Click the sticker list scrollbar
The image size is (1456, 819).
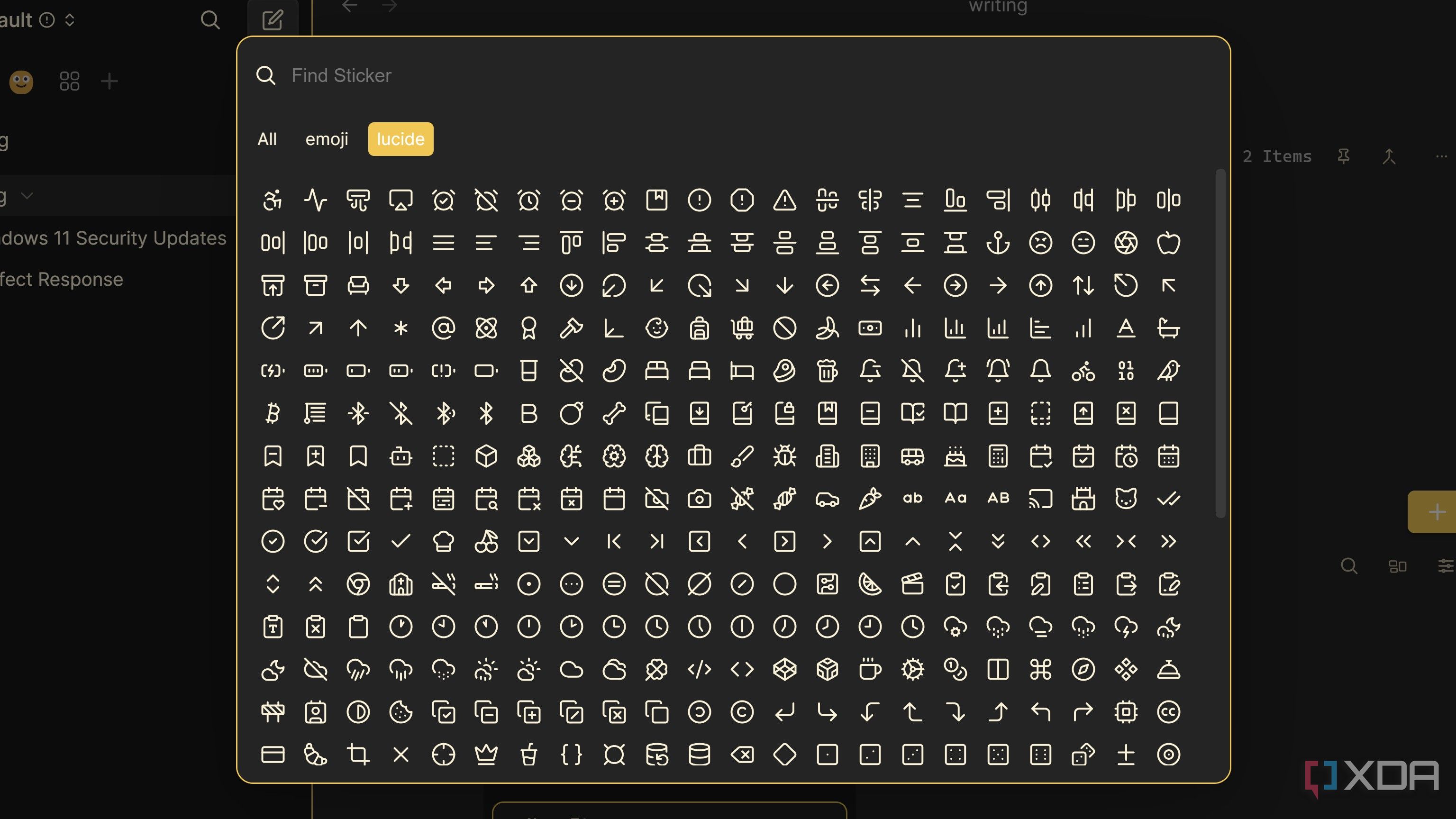click(x=1220, y=343)
